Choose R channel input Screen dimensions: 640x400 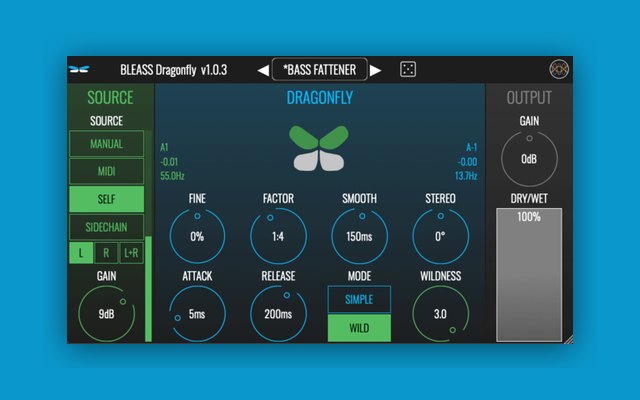tap(106, 253)
